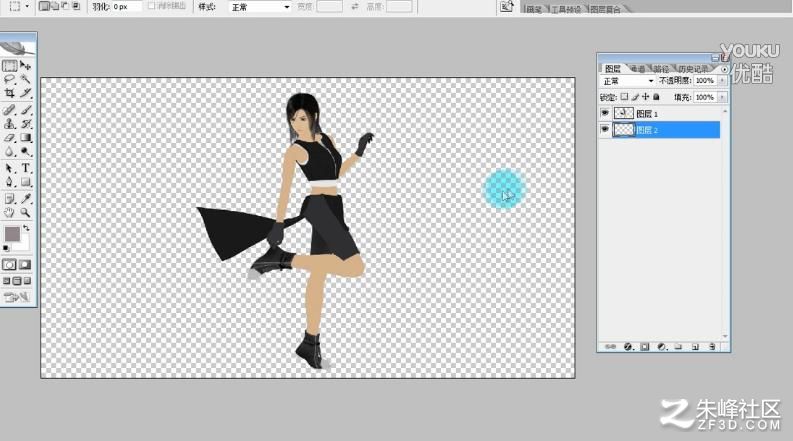
Task: Hide 图层 1 layer visibility eye
Action: click(x=604, y=113)
